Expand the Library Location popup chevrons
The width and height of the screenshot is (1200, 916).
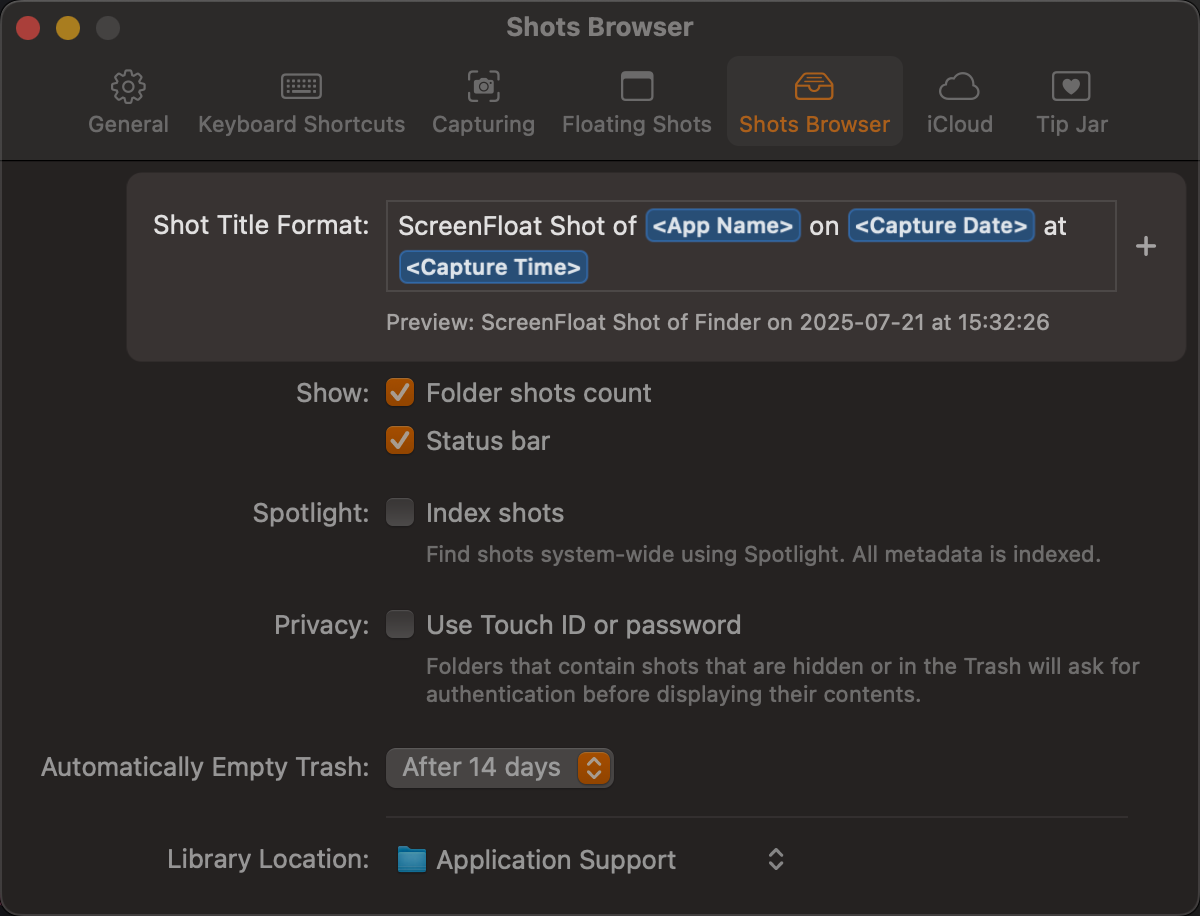[775, 860]
